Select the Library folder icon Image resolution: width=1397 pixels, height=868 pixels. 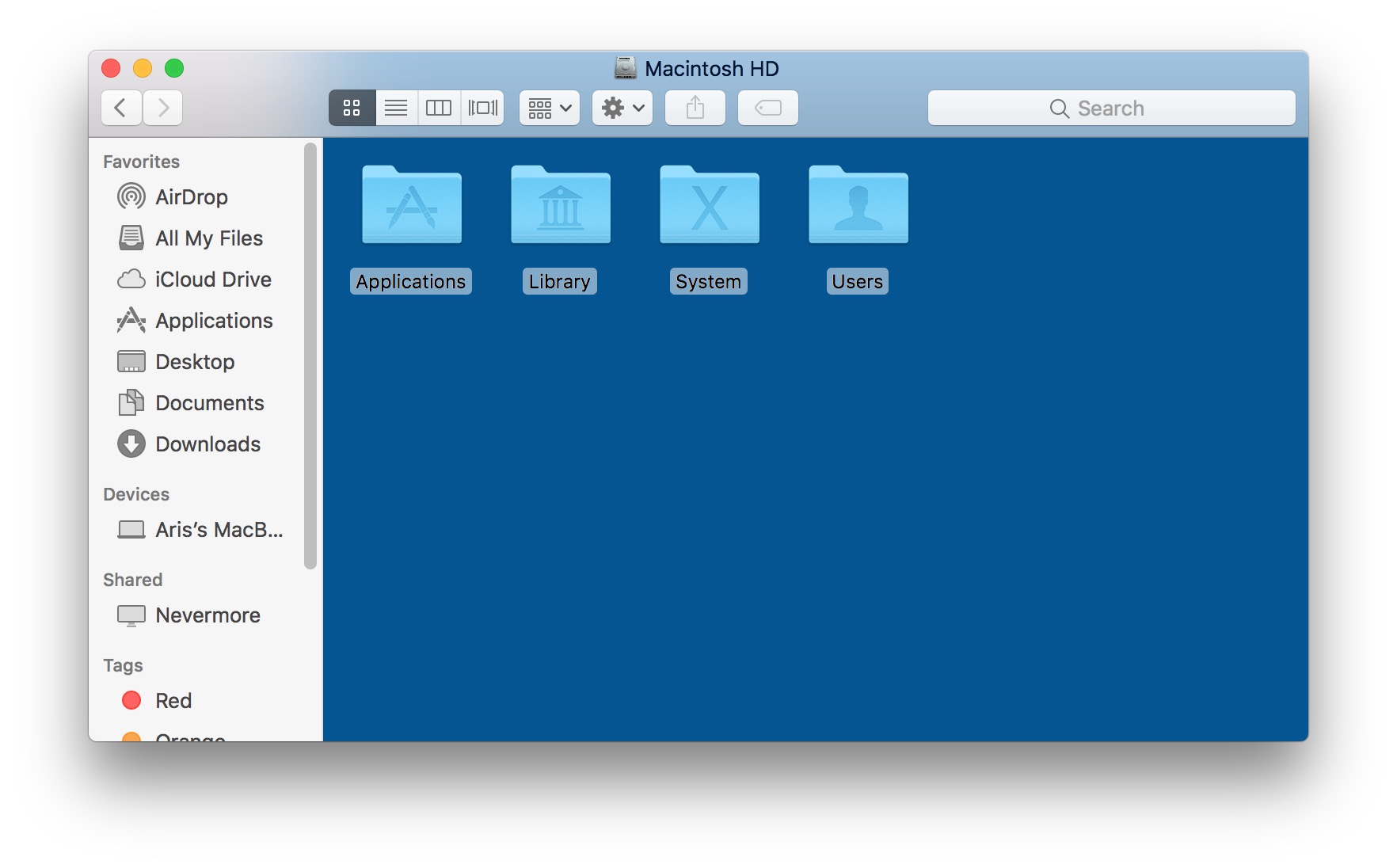[x=561, y=204]
